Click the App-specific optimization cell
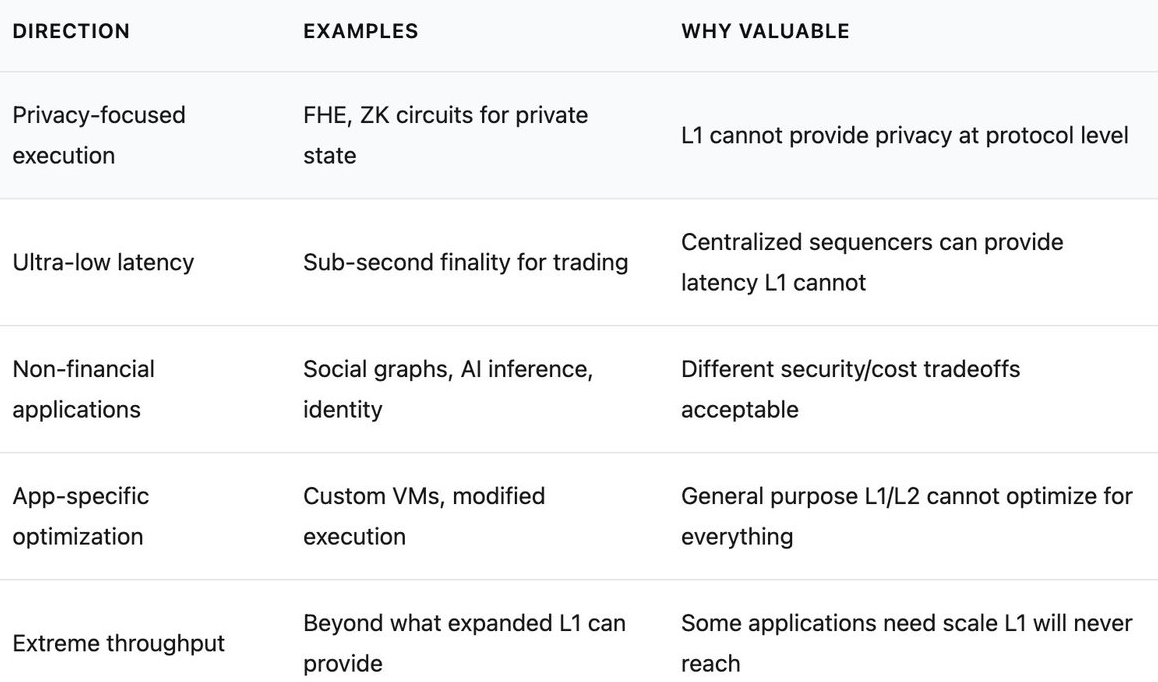Viewport: 1158px width, 682px height. tap(80, 516)
